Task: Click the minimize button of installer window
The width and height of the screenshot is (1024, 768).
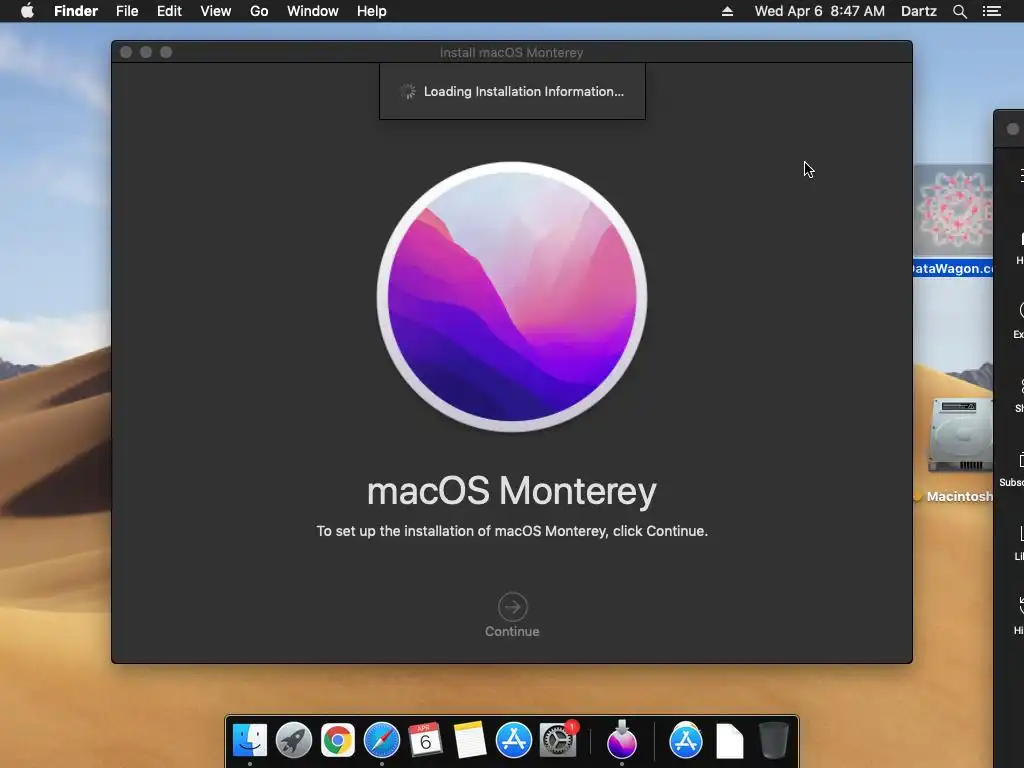Action: pos(146,52)
